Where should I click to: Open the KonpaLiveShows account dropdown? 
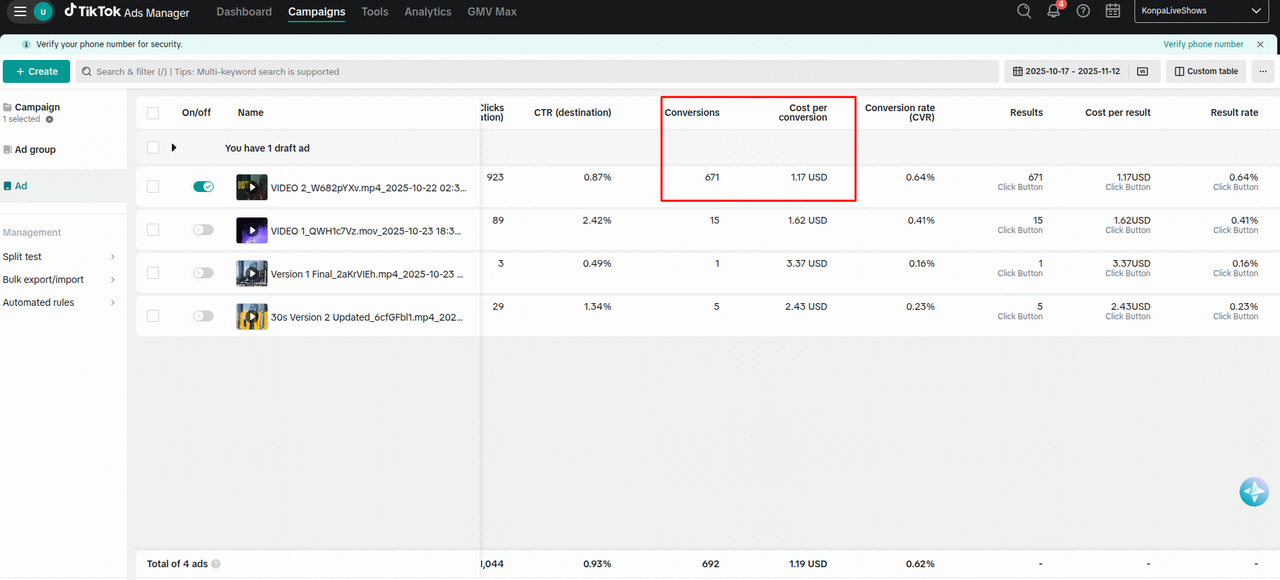point(1202,11)
